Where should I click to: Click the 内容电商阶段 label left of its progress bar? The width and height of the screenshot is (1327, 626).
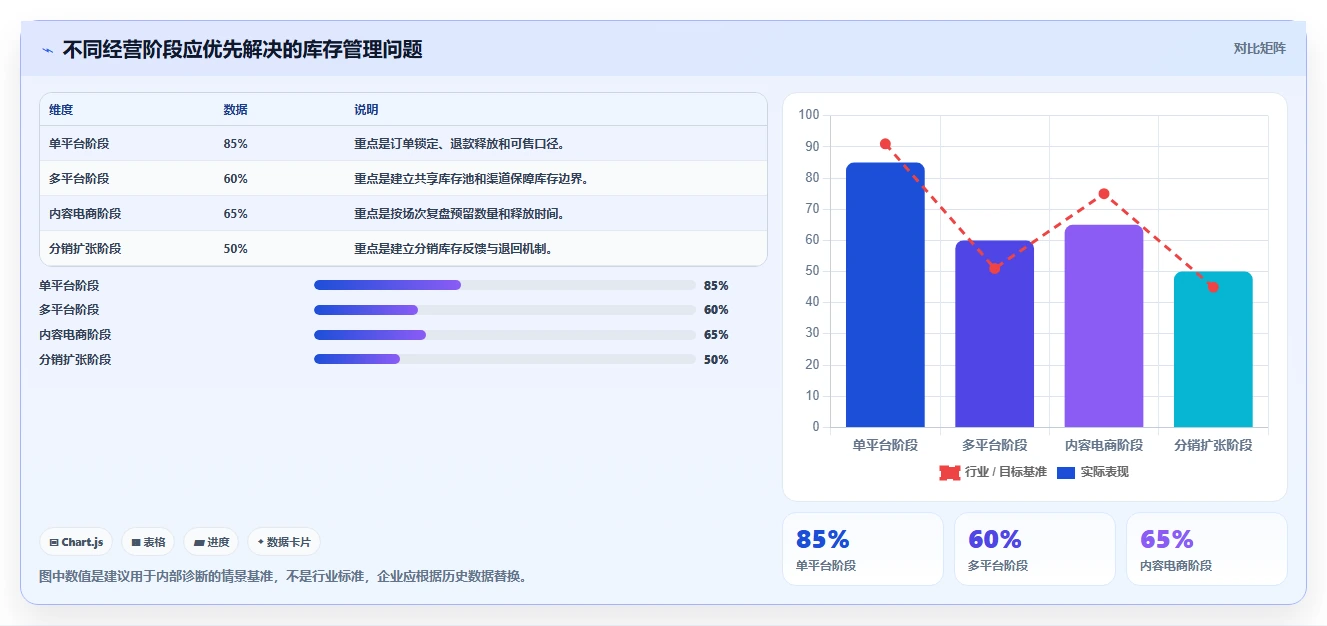coord(75,335)
